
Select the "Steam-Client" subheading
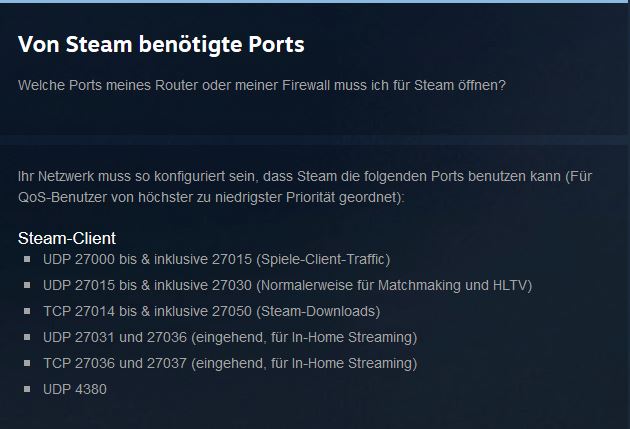coord(67,238)
